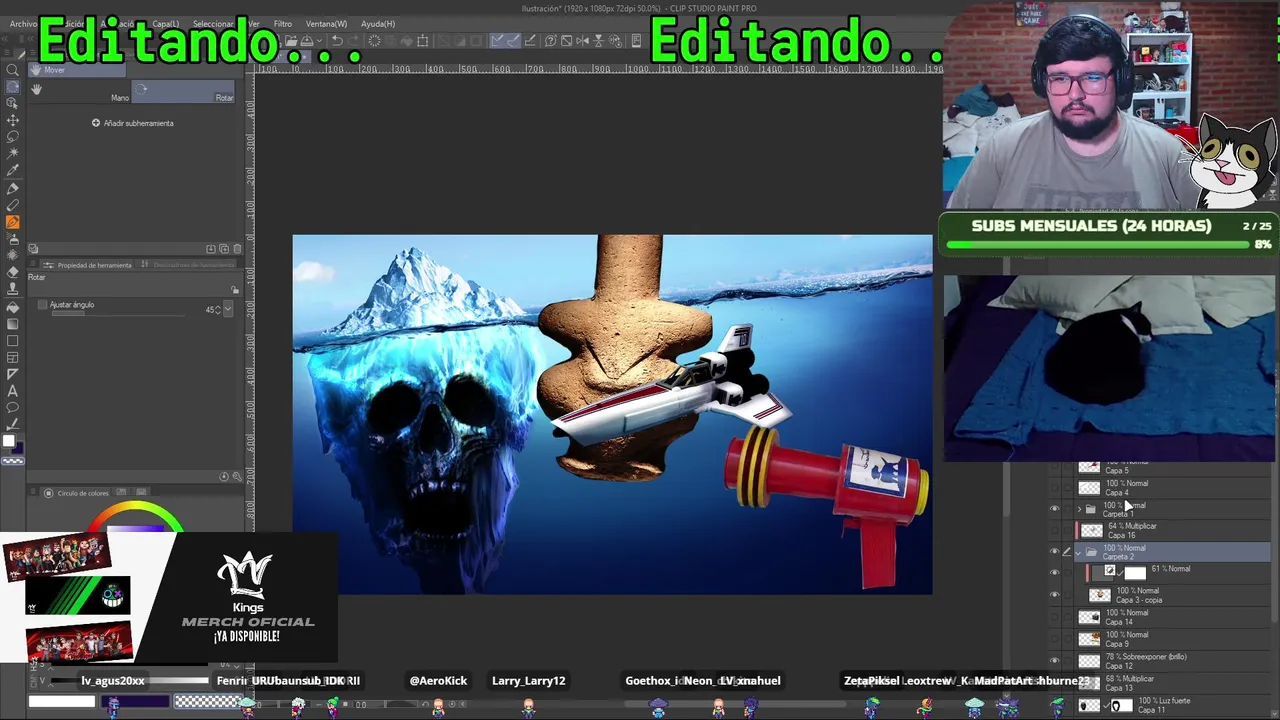Hide the 61 % Normal masked layer
Image resolution: width=1280 pixels, height=720 pixels.
[1054, 572]
